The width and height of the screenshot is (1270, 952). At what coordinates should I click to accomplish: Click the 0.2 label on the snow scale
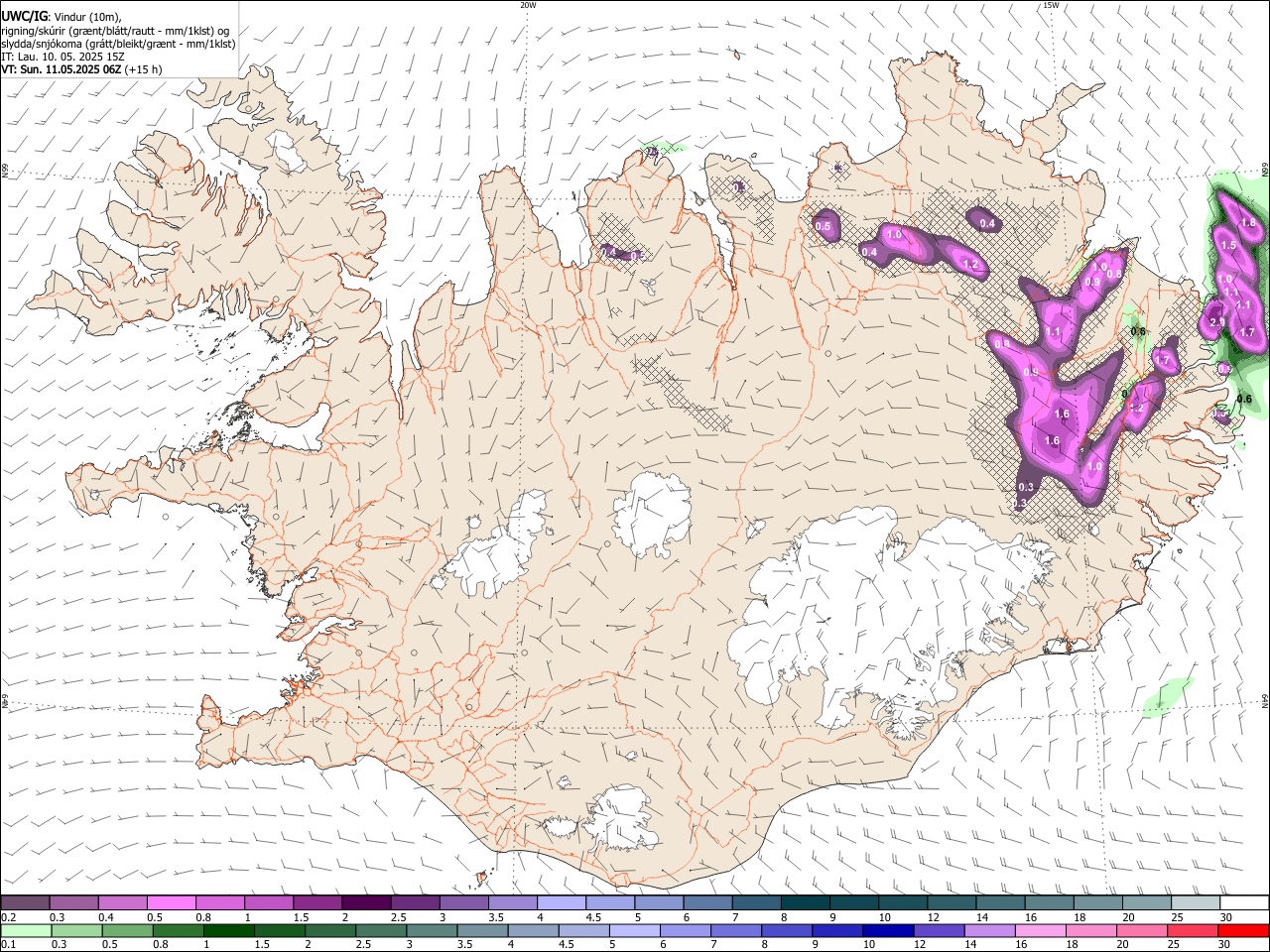(x=9, y=917)
